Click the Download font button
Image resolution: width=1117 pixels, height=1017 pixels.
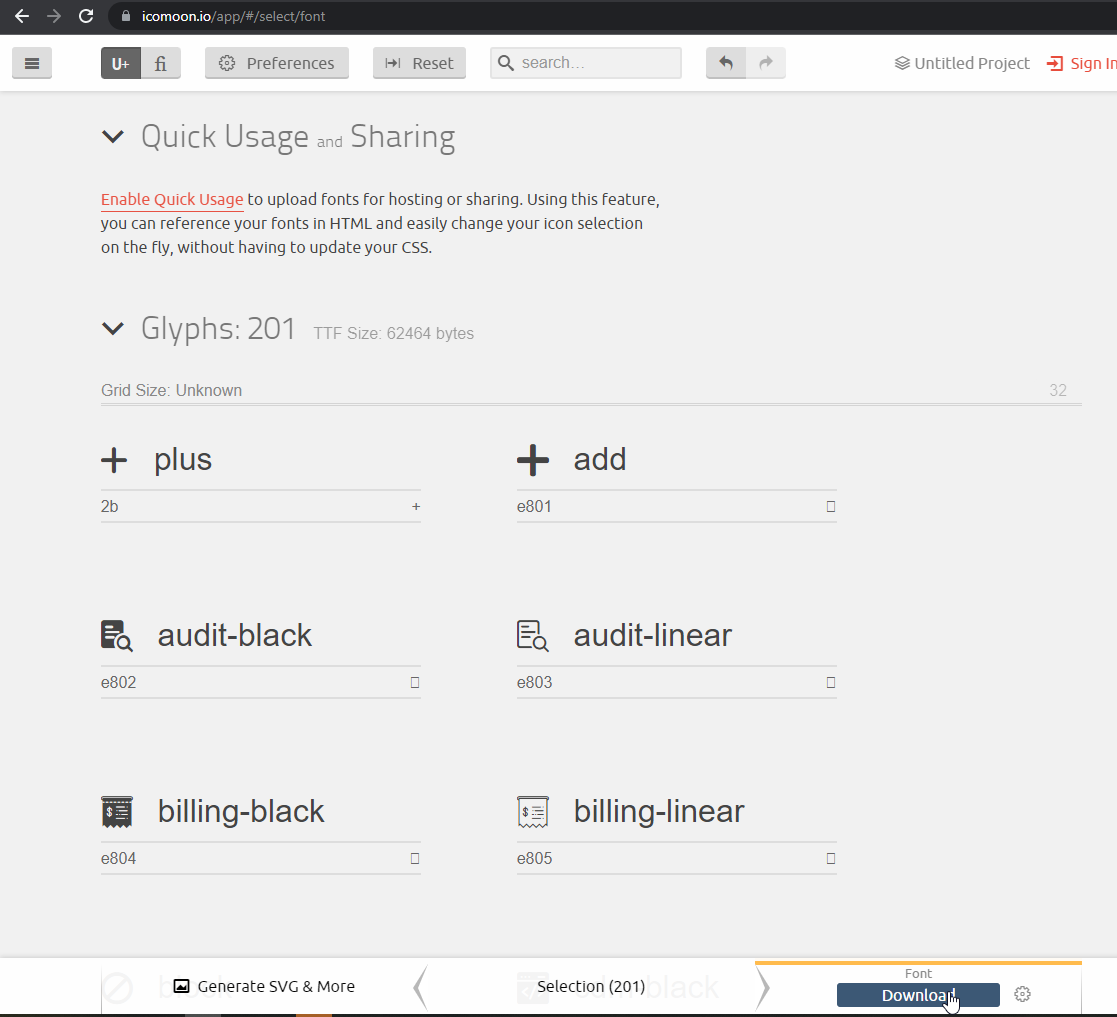tap(918, 995)
